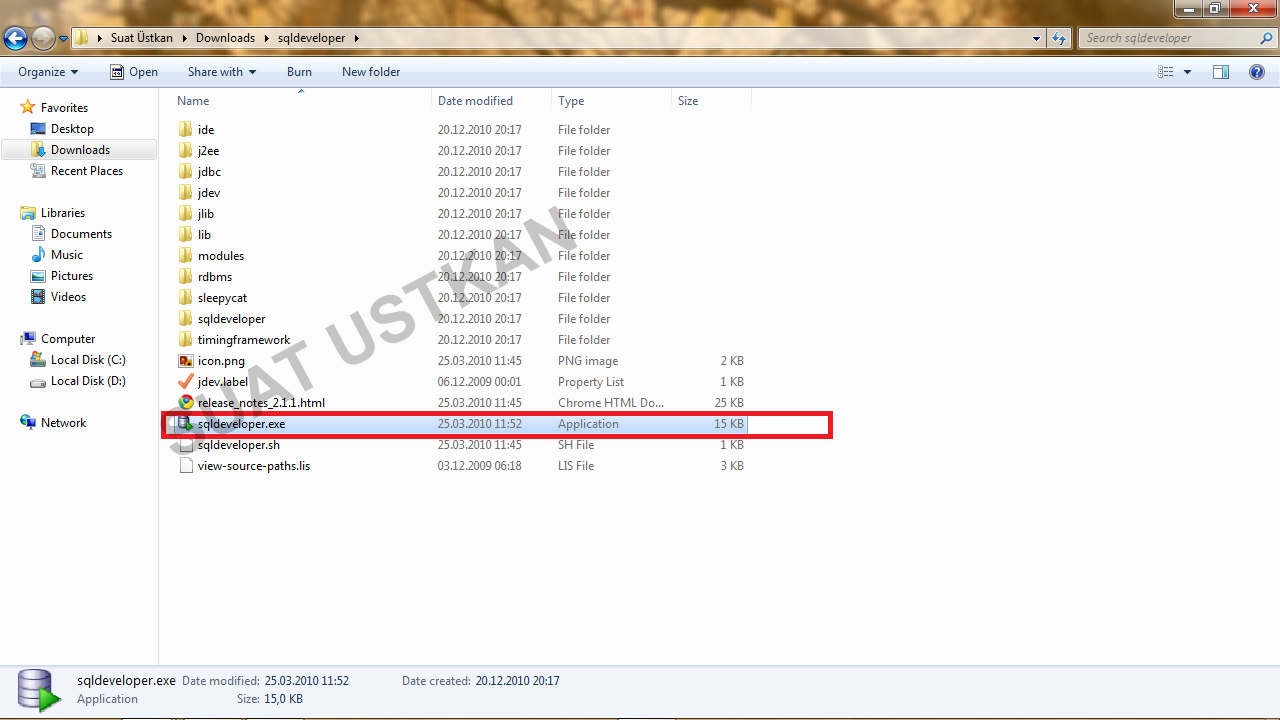Select the sqldeveloper folder icon
The height and width of the screenshot is (720, 1280).
point(185,319)
